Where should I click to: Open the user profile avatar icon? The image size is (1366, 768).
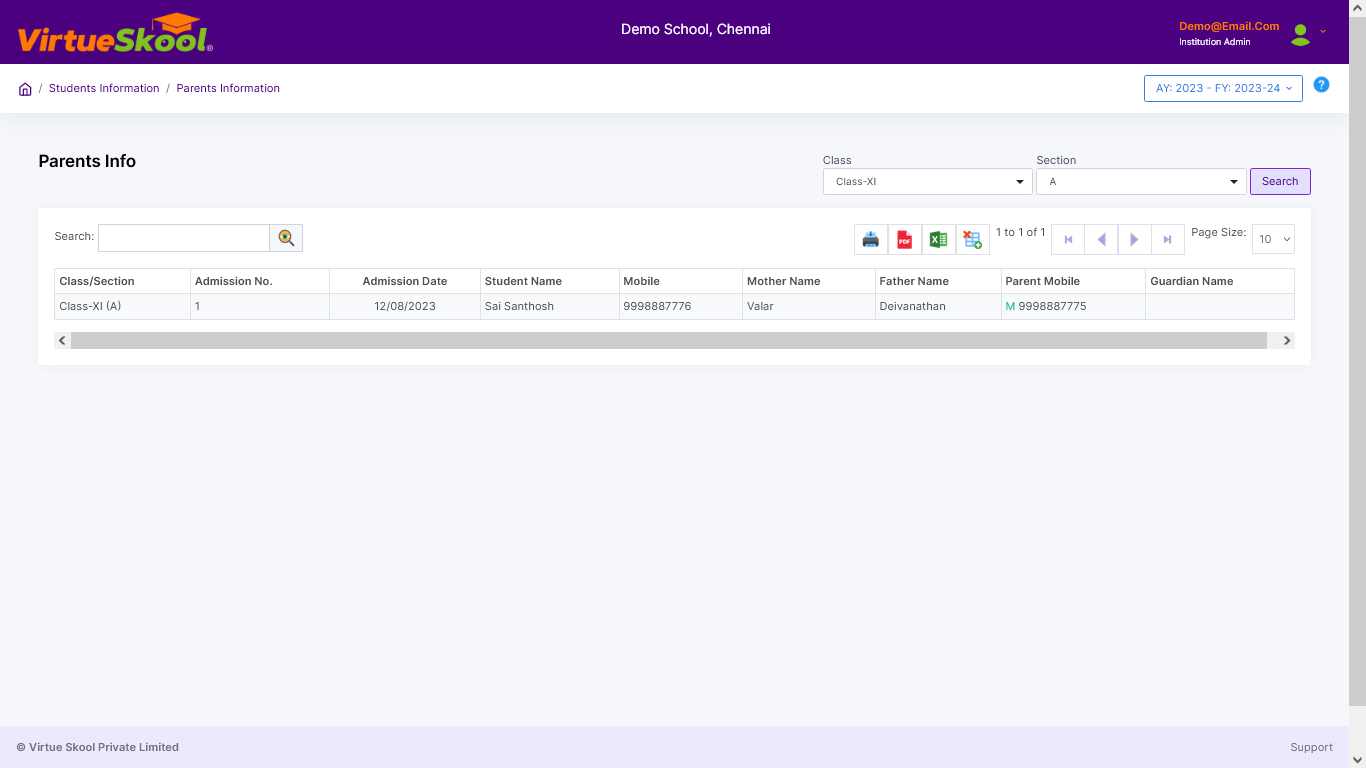tap(1300, 35)
